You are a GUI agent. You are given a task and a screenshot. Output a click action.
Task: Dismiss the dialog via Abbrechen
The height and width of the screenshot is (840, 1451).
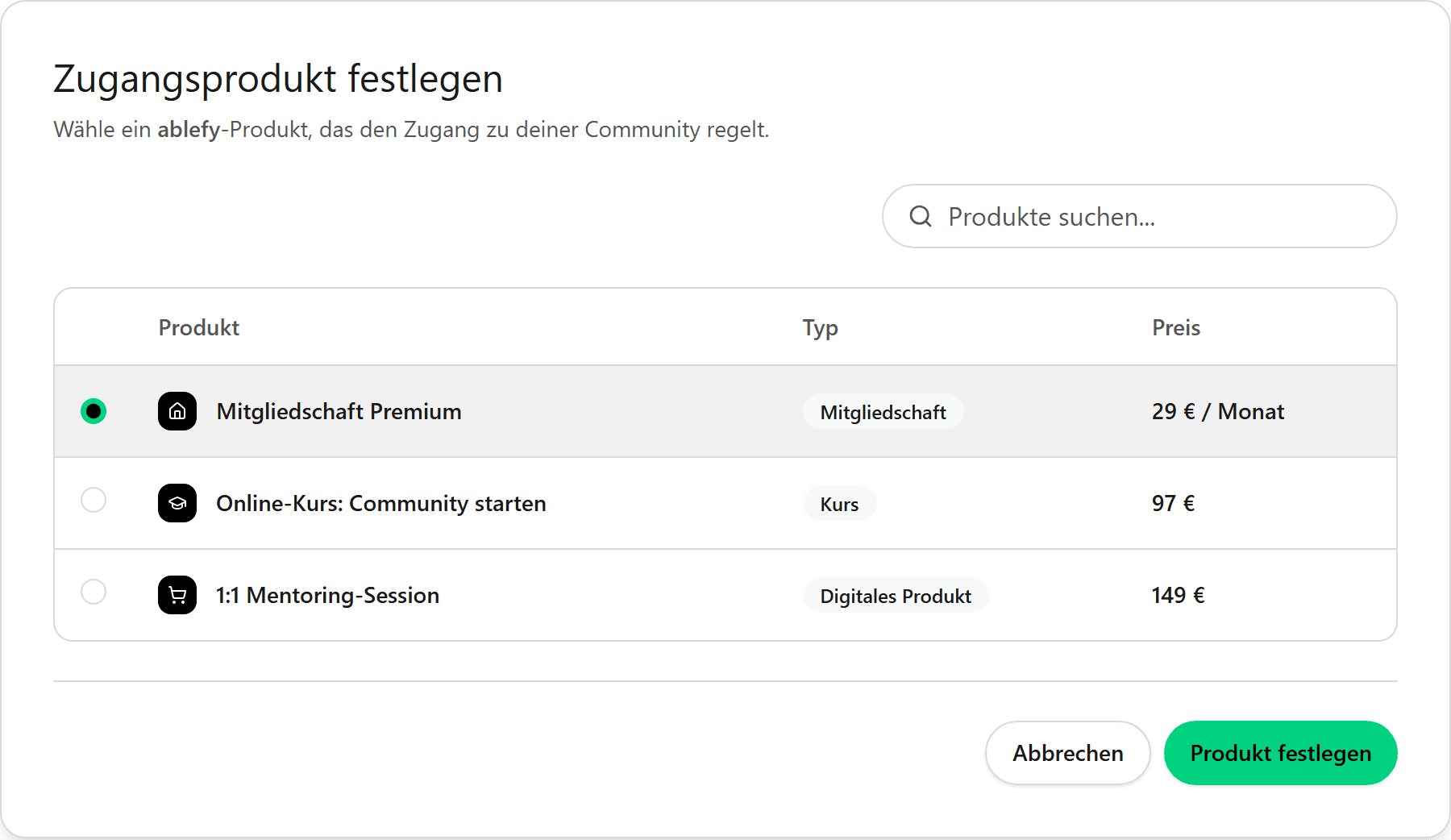pyautogui.click(x=1068, y=753)
